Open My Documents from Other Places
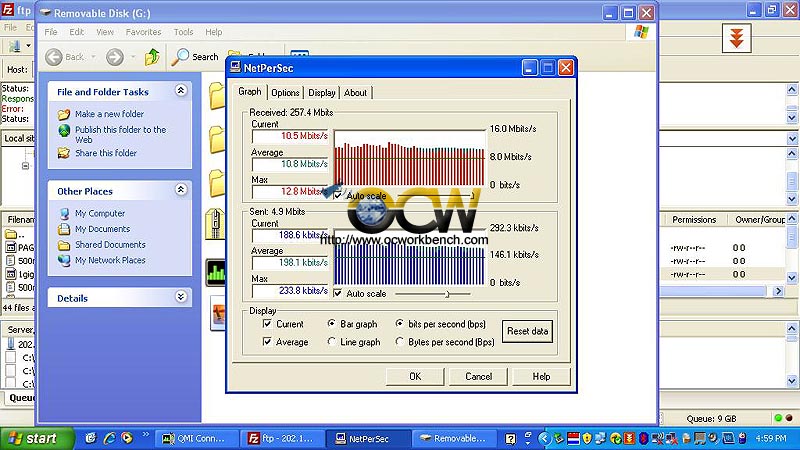 [103, 229]
